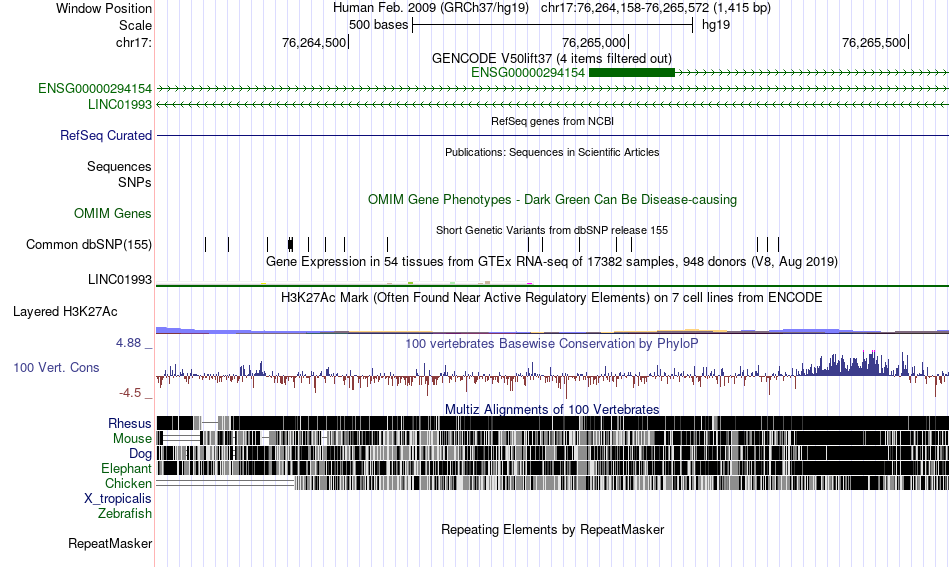
Task: Open the LINC01993 gene track label
Action: tap(120, 104)
